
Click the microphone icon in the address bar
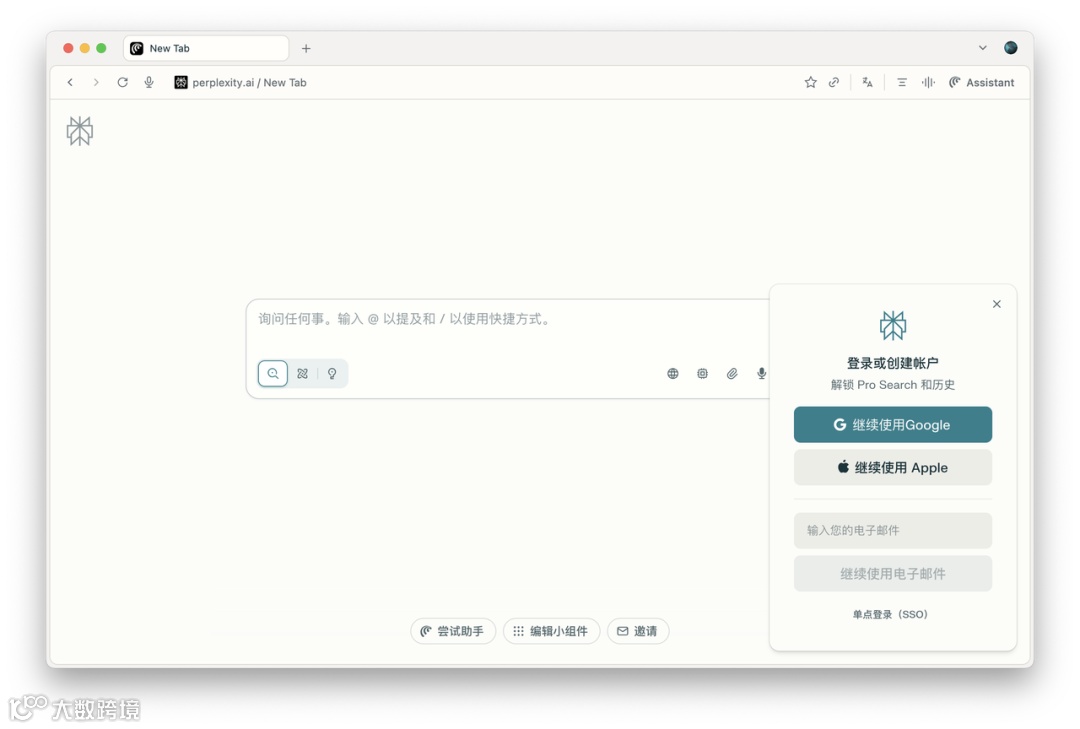(x=149, y=82)
